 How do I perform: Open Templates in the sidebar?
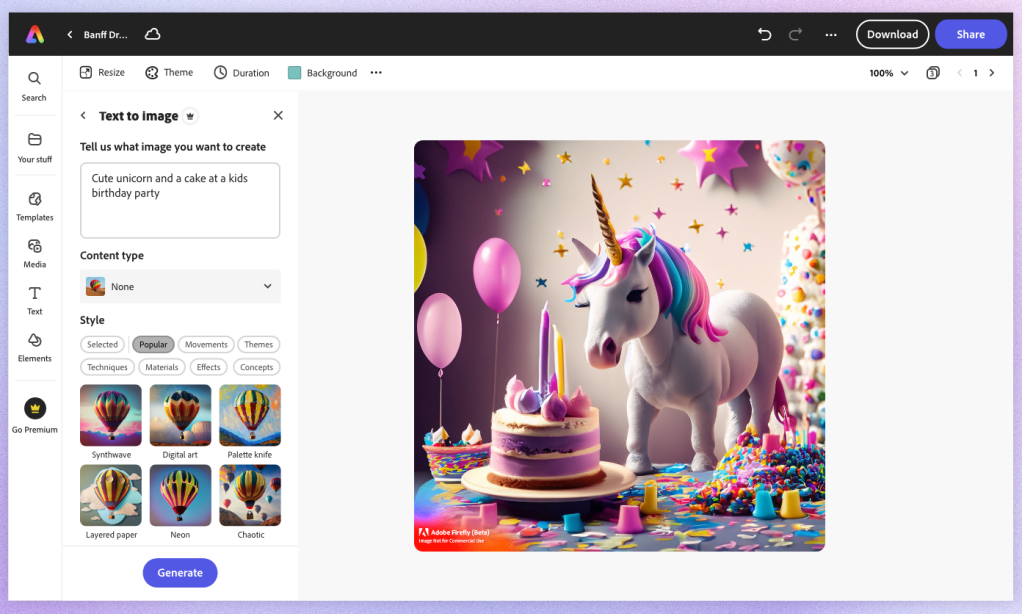tap(35, 206)
